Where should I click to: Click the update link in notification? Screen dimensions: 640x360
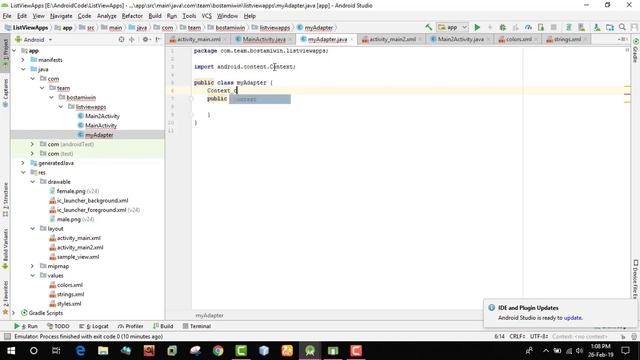[573, 318]
